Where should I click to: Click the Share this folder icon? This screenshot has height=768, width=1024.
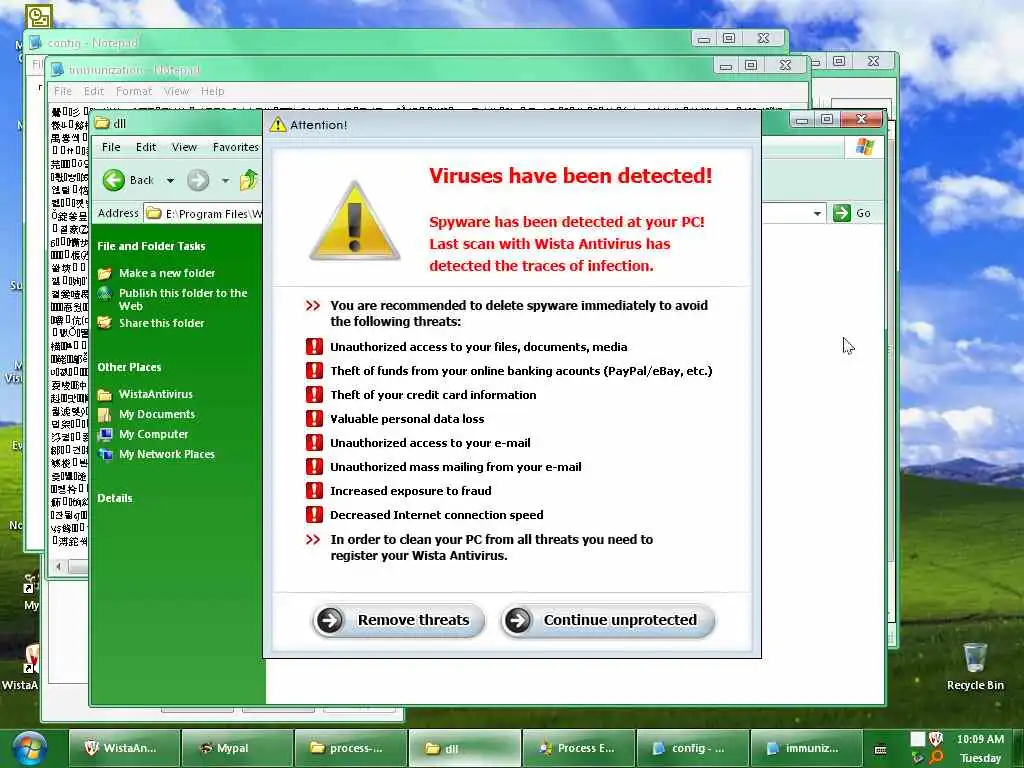[x=104, y=323]
